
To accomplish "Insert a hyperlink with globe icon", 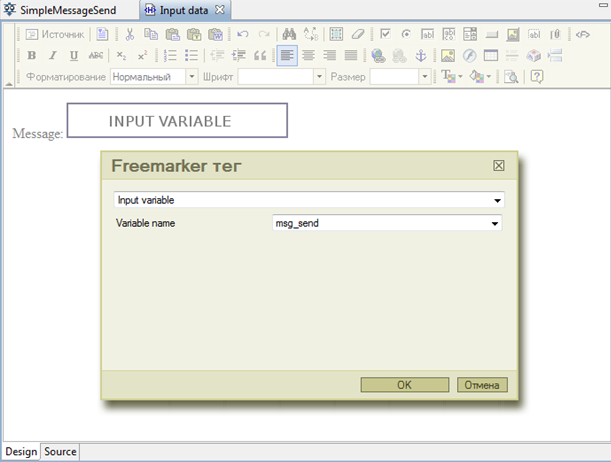I will coord(378,56).
